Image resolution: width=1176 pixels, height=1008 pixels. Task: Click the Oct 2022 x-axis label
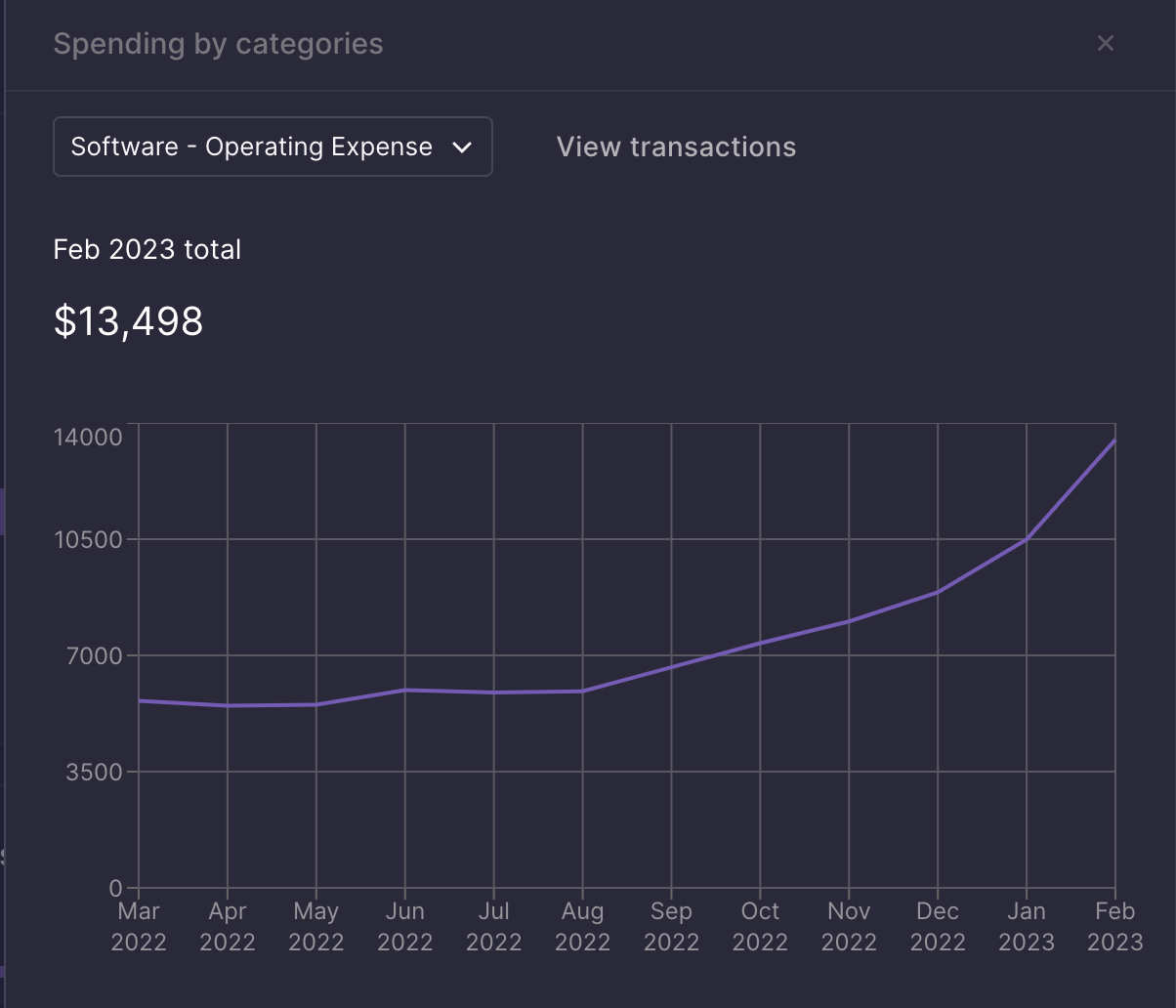coord(760,926)
